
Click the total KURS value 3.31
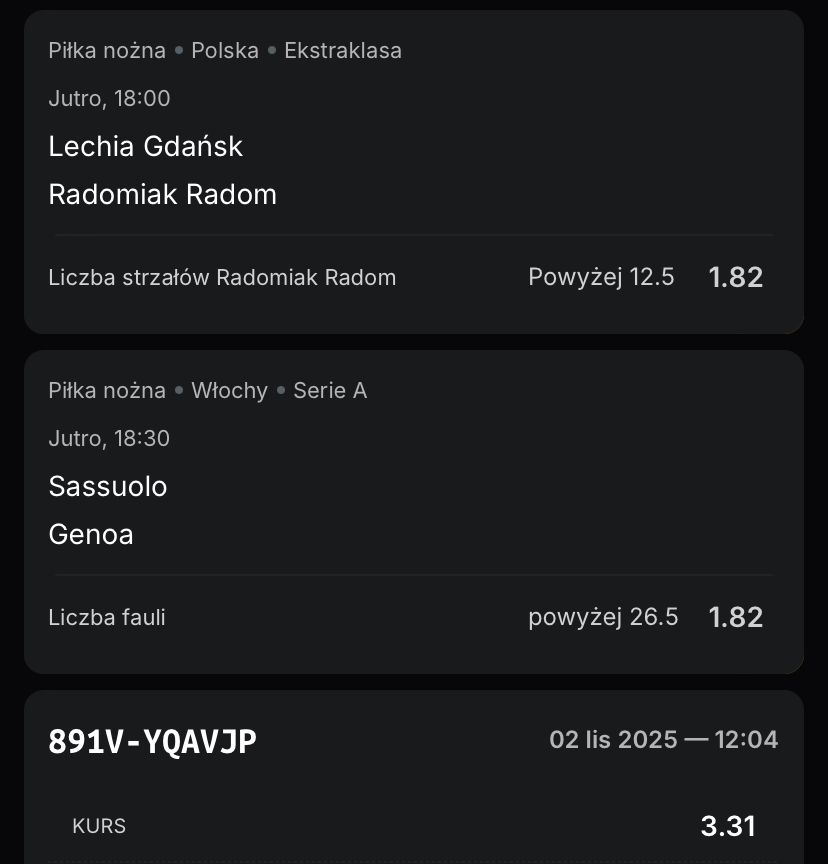tap(728, 826)
